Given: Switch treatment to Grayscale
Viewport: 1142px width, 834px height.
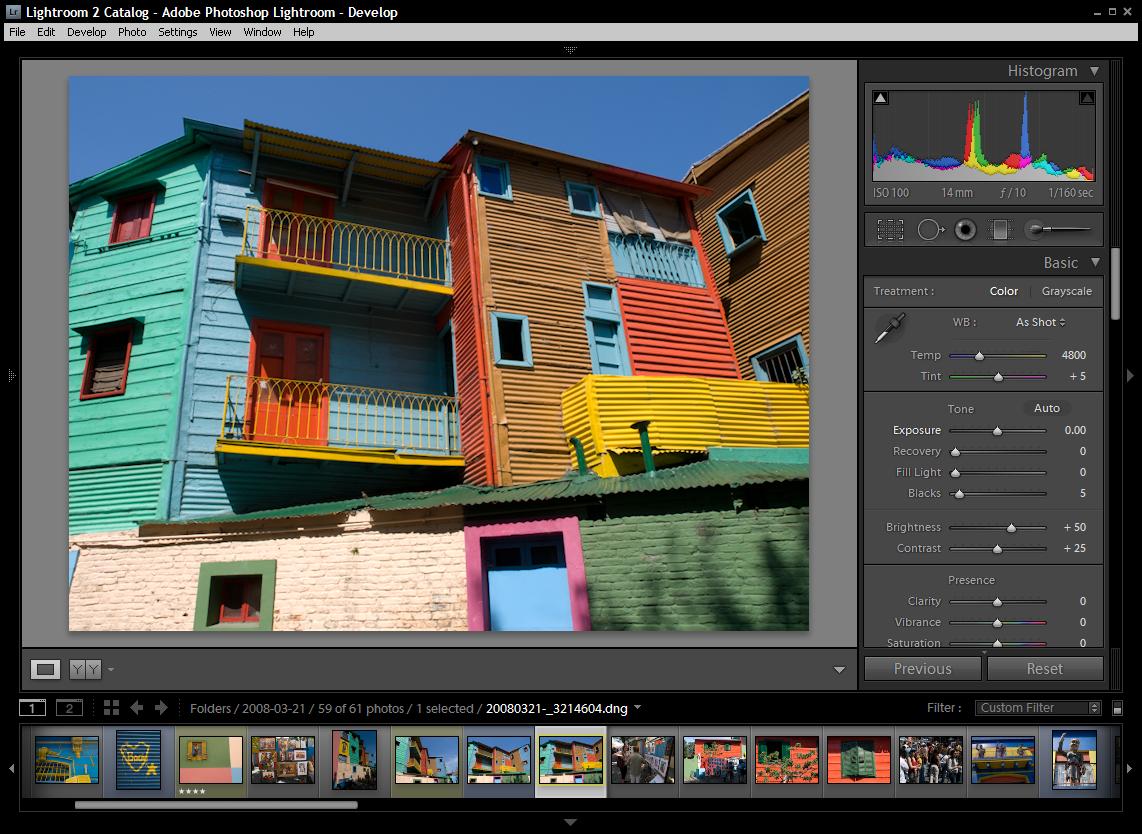Looking at the screenshot, I should 1066,291.
